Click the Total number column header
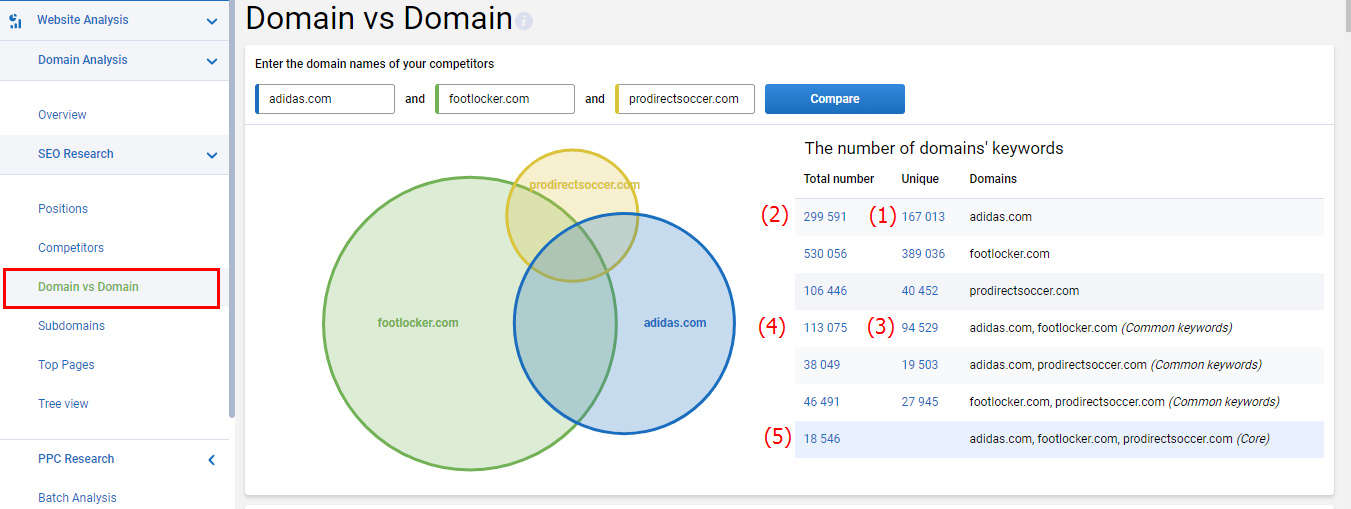Viewport: 1351px width, 509px height. click(839, 179)
